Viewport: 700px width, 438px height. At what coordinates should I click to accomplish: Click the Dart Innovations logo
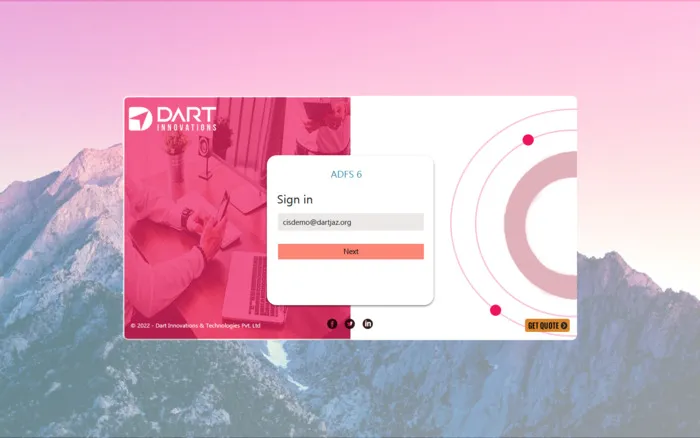172,119
